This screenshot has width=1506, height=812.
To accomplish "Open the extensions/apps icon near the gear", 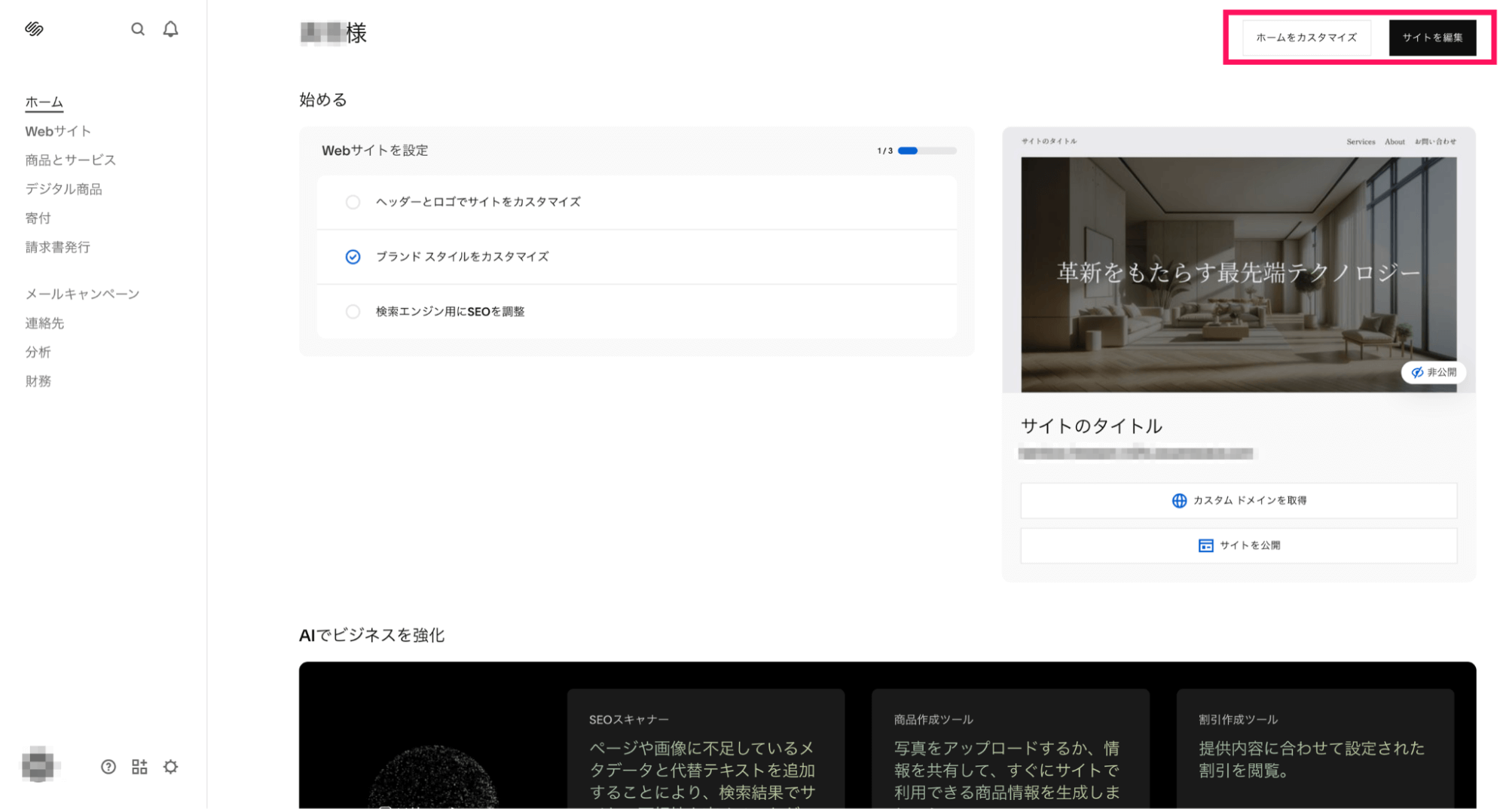I will click(x=139, y=766).
